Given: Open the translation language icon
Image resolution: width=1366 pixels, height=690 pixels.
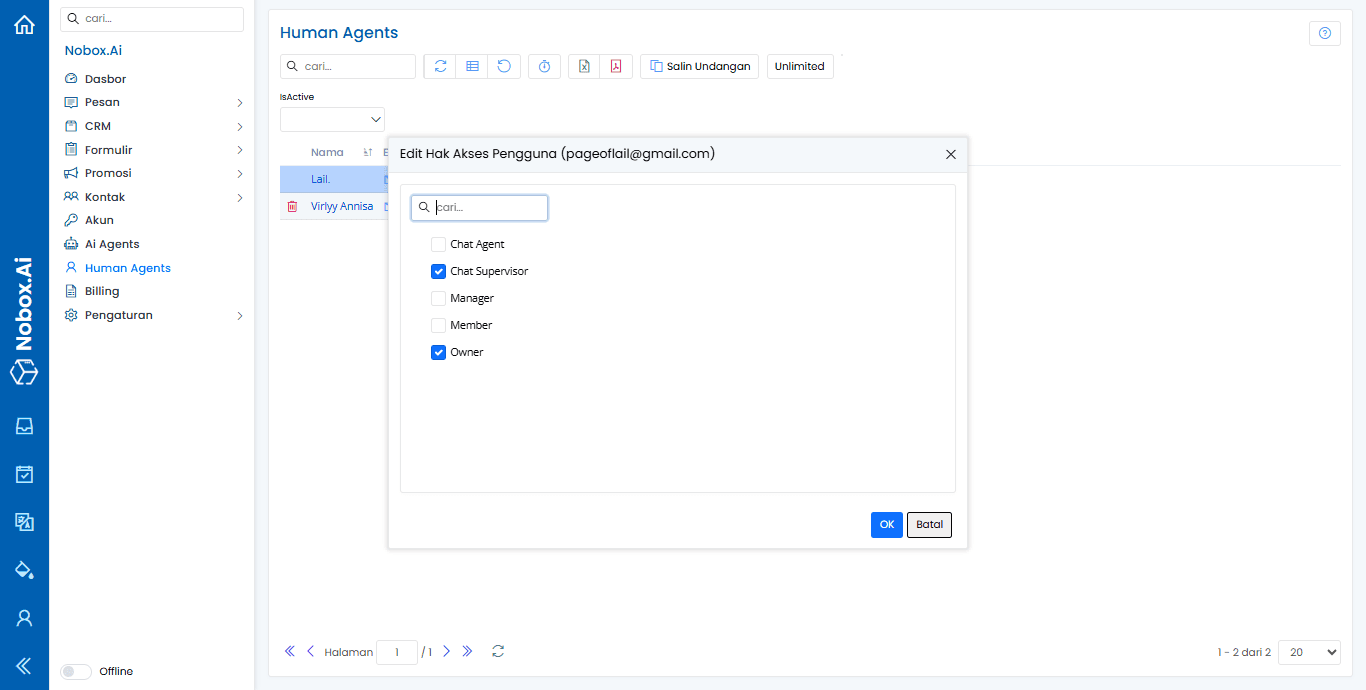Looking at the screenshot, I should [24, 522].
